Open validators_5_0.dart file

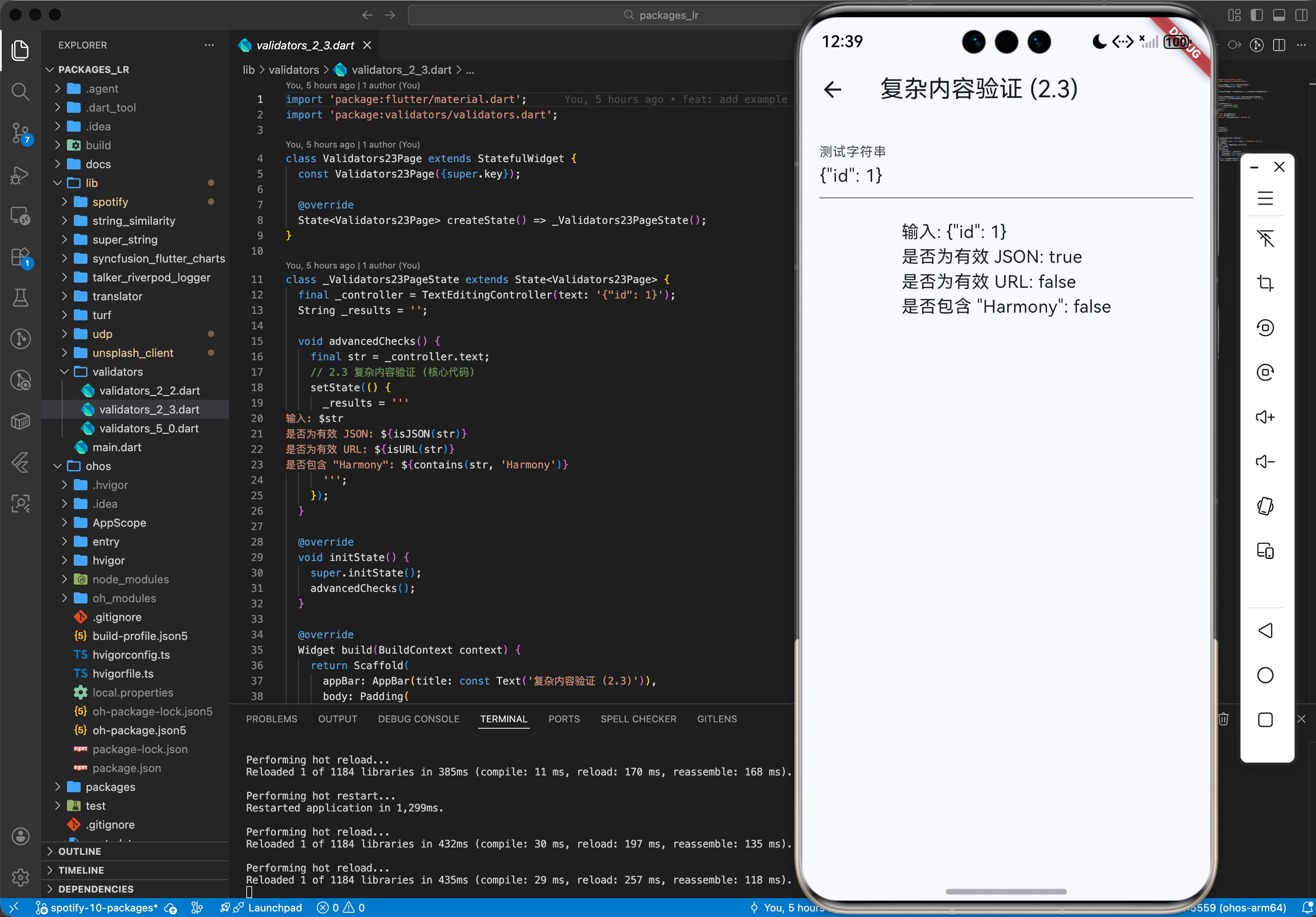(x=148, y=428)
